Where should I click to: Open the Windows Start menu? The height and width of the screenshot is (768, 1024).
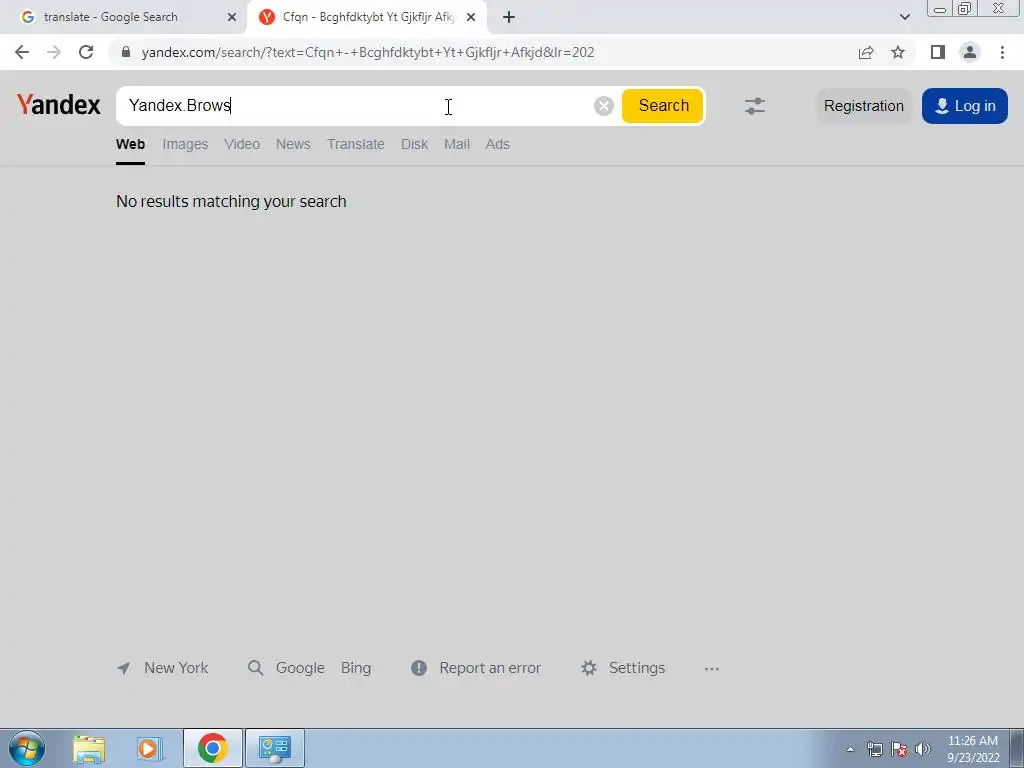coord(27,748)
